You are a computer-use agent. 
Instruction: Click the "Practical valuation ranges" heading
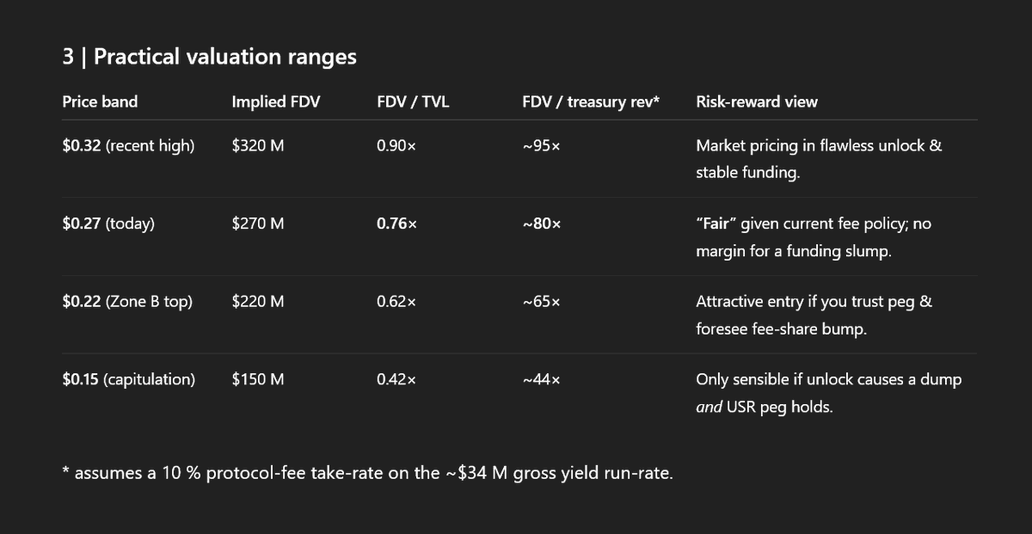[x=209, y=57]
